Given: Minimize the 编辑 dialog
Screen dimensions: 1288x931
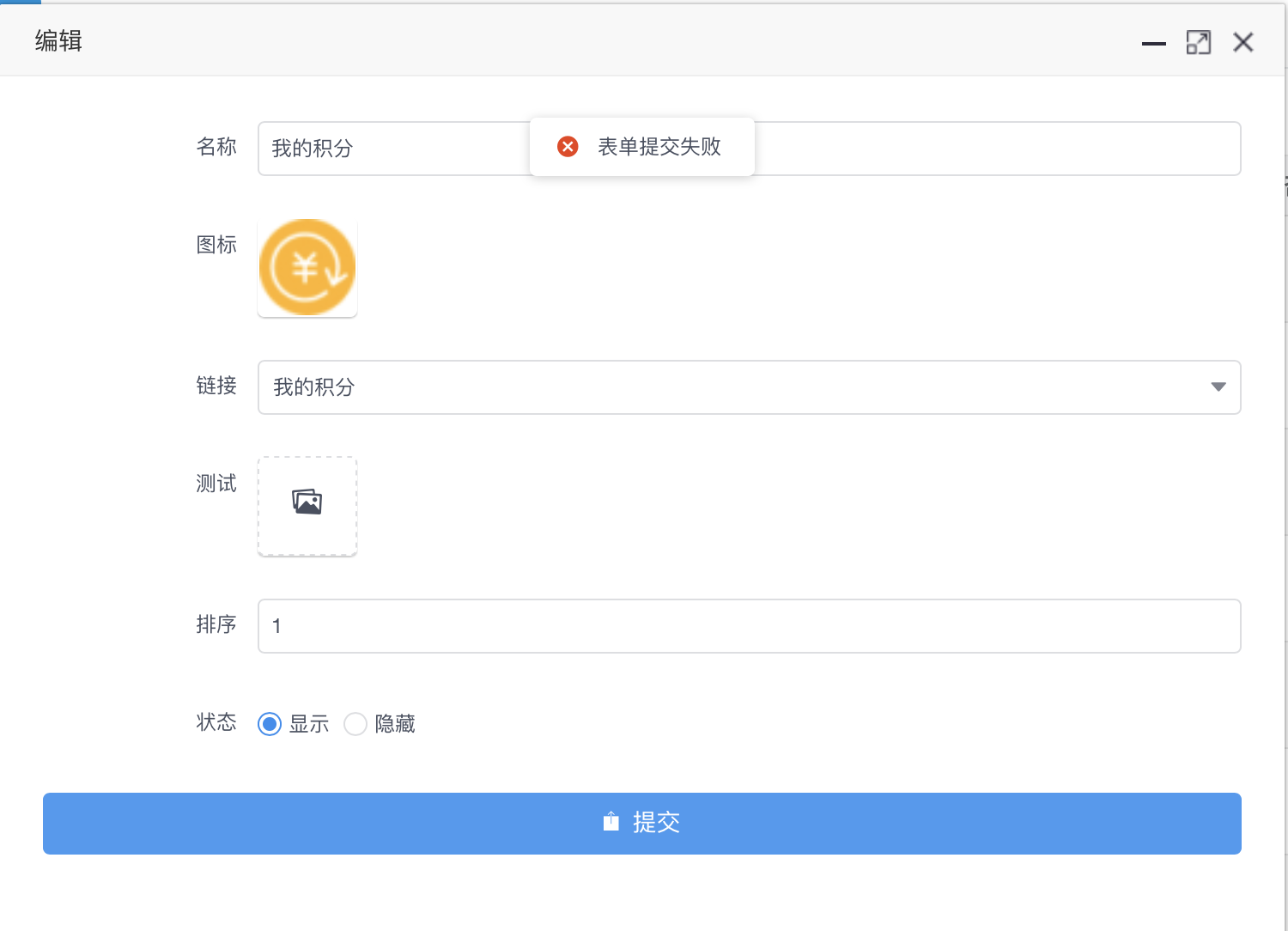Looking at the screenshot, I should (x=1154, y=43).
